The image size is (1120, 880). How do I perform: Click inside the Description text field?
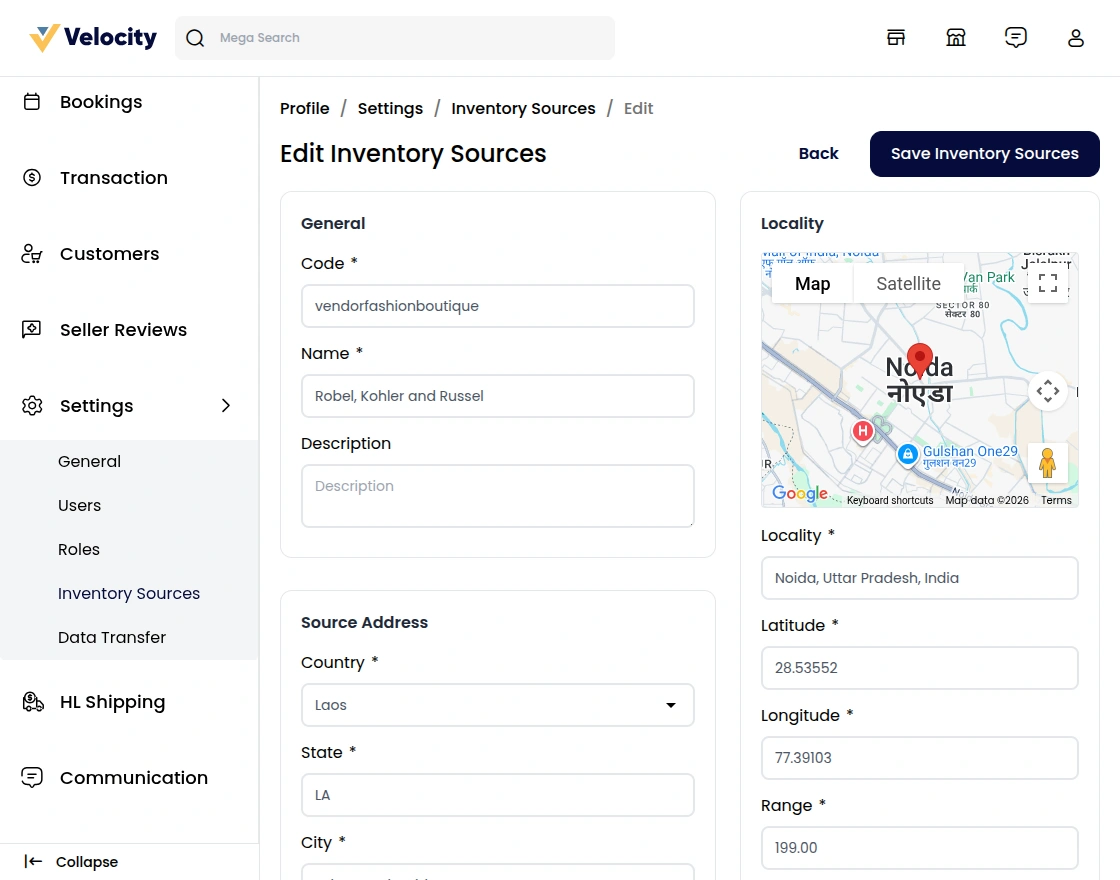coord(497,496)
